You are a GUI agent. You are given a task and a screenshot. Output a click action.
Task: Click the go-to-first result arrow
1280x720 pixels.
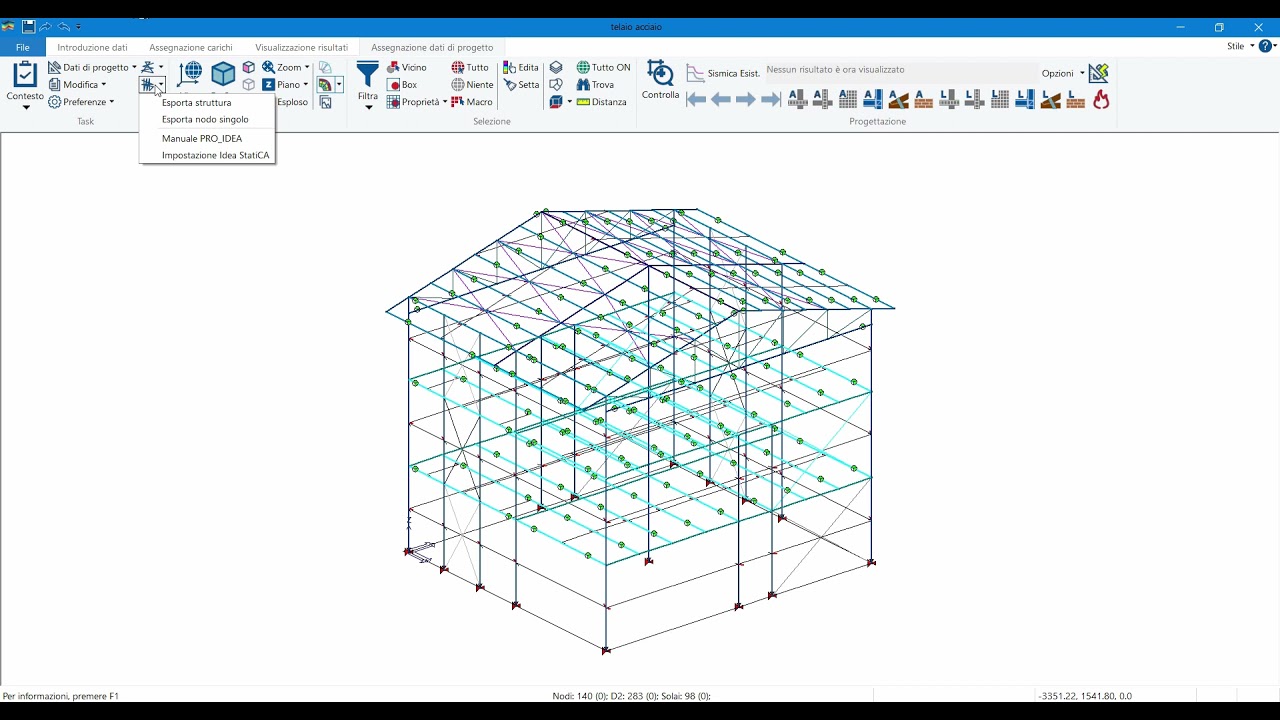point(697,99)
